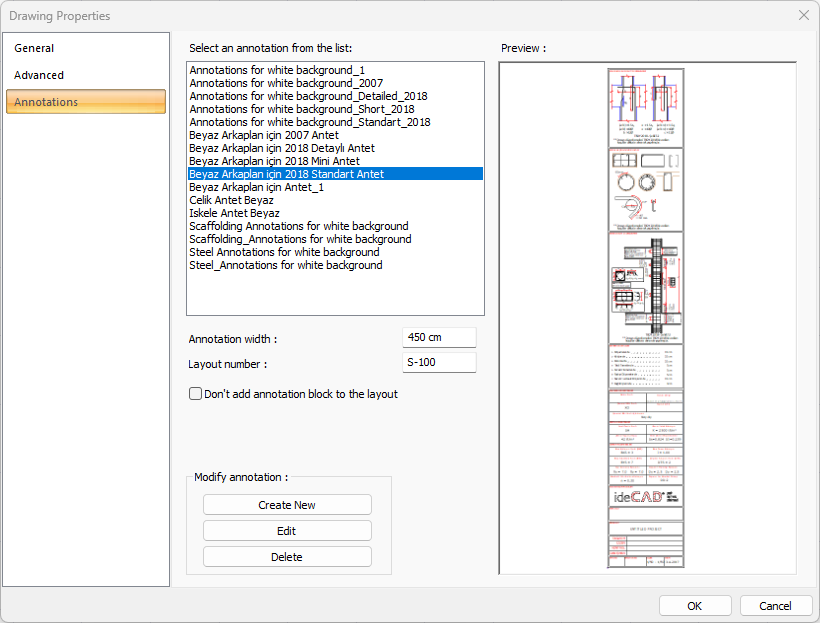Image resolution: width=820 pixels, height=623 pixels.
Task: Select 'Beyaz Arkaplan için 2007 Antet'
Action: 264,135
